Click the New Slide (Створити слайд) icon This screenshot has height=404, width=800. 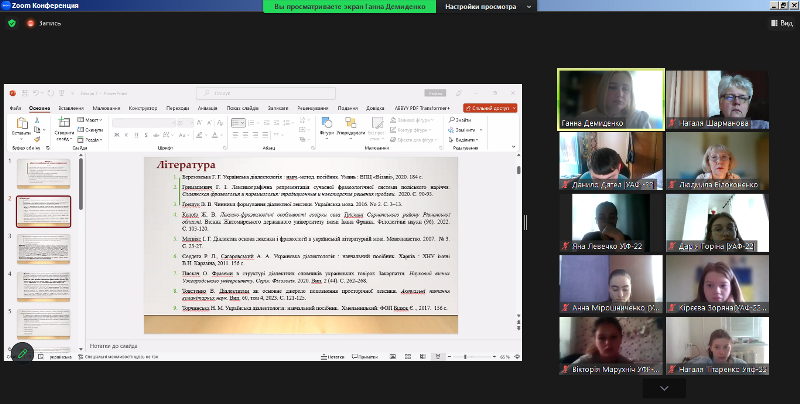pos(63,125)
